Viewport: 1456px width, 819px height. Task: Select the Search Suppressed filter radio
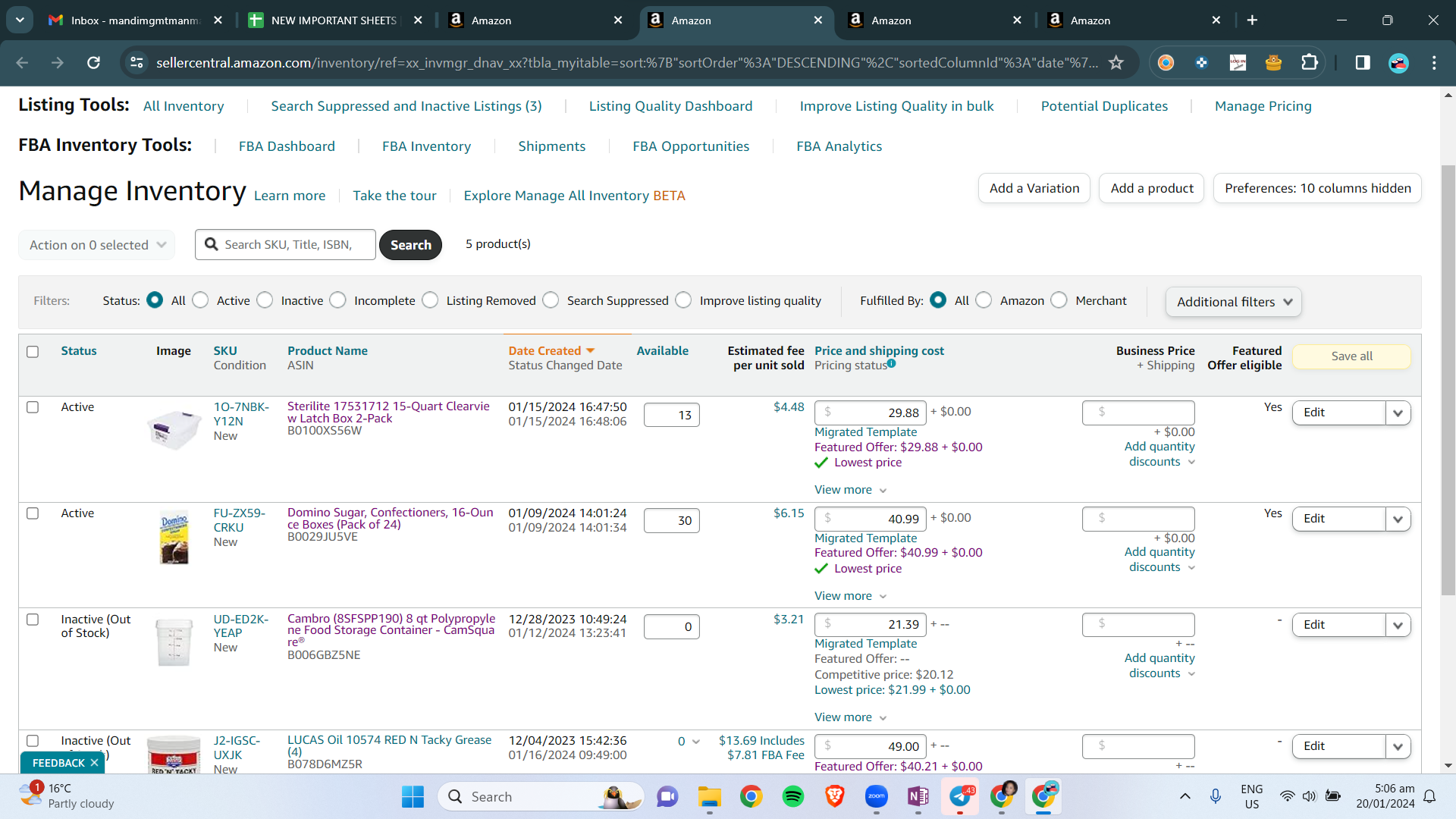tap(551, 301)
